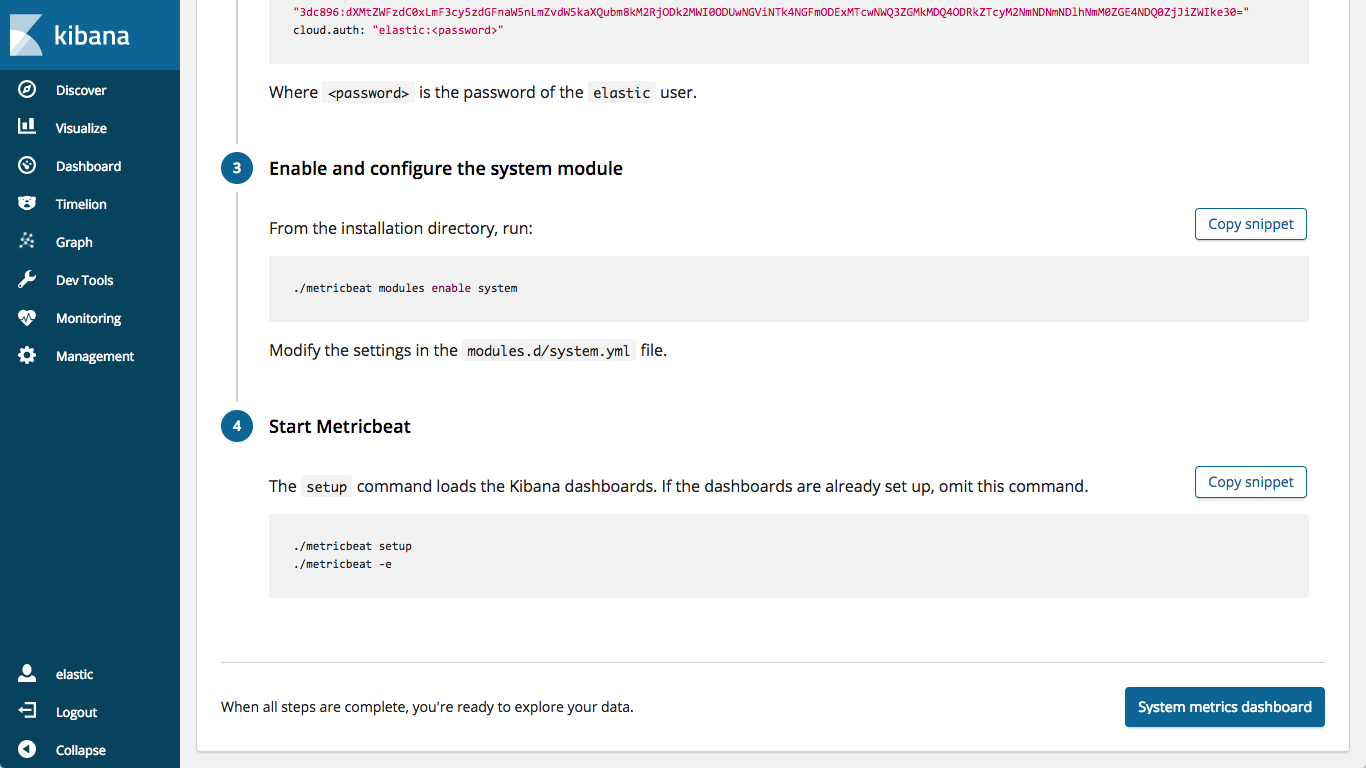This screenshot has height=768, width=1366.
Task: Click the modules.d/system.yml file name
Action: [x=549, y=351]
